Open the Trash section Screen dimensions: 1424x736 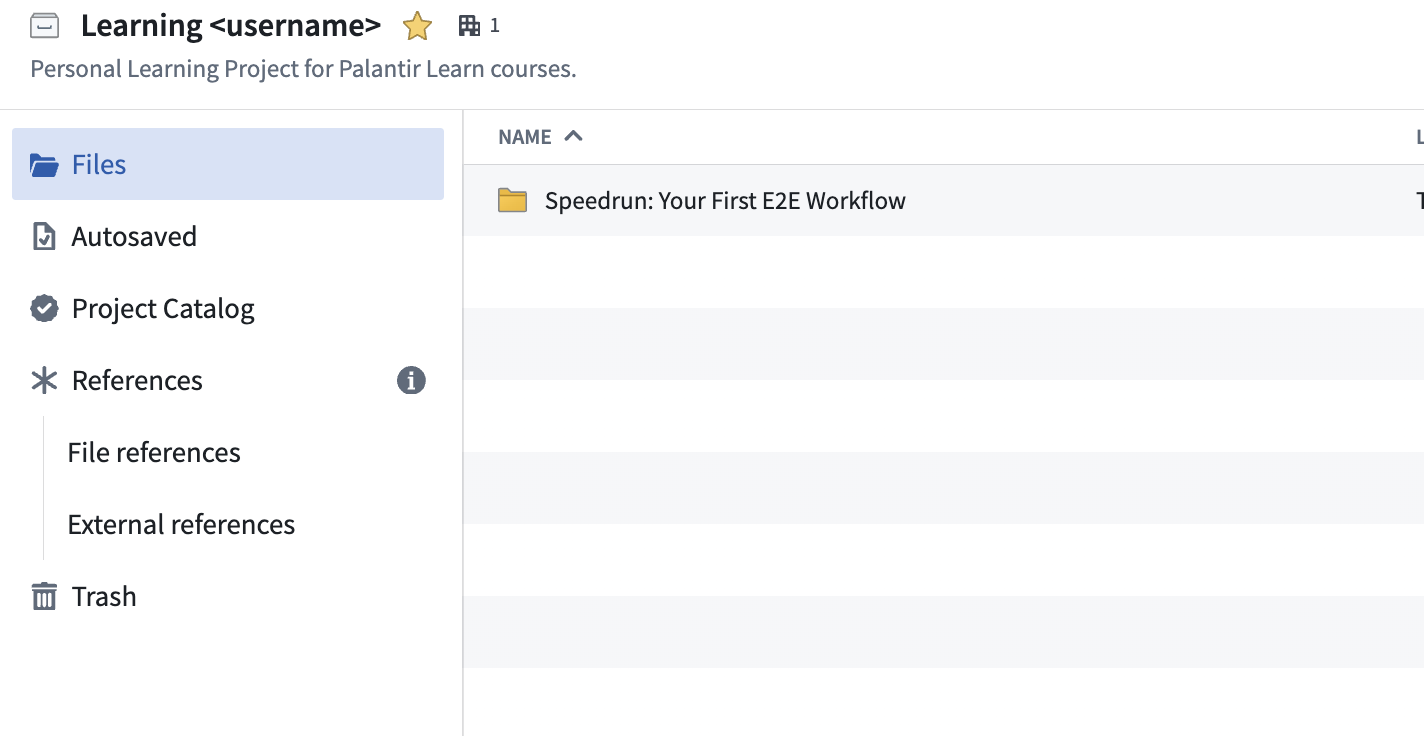pos(104,596)
